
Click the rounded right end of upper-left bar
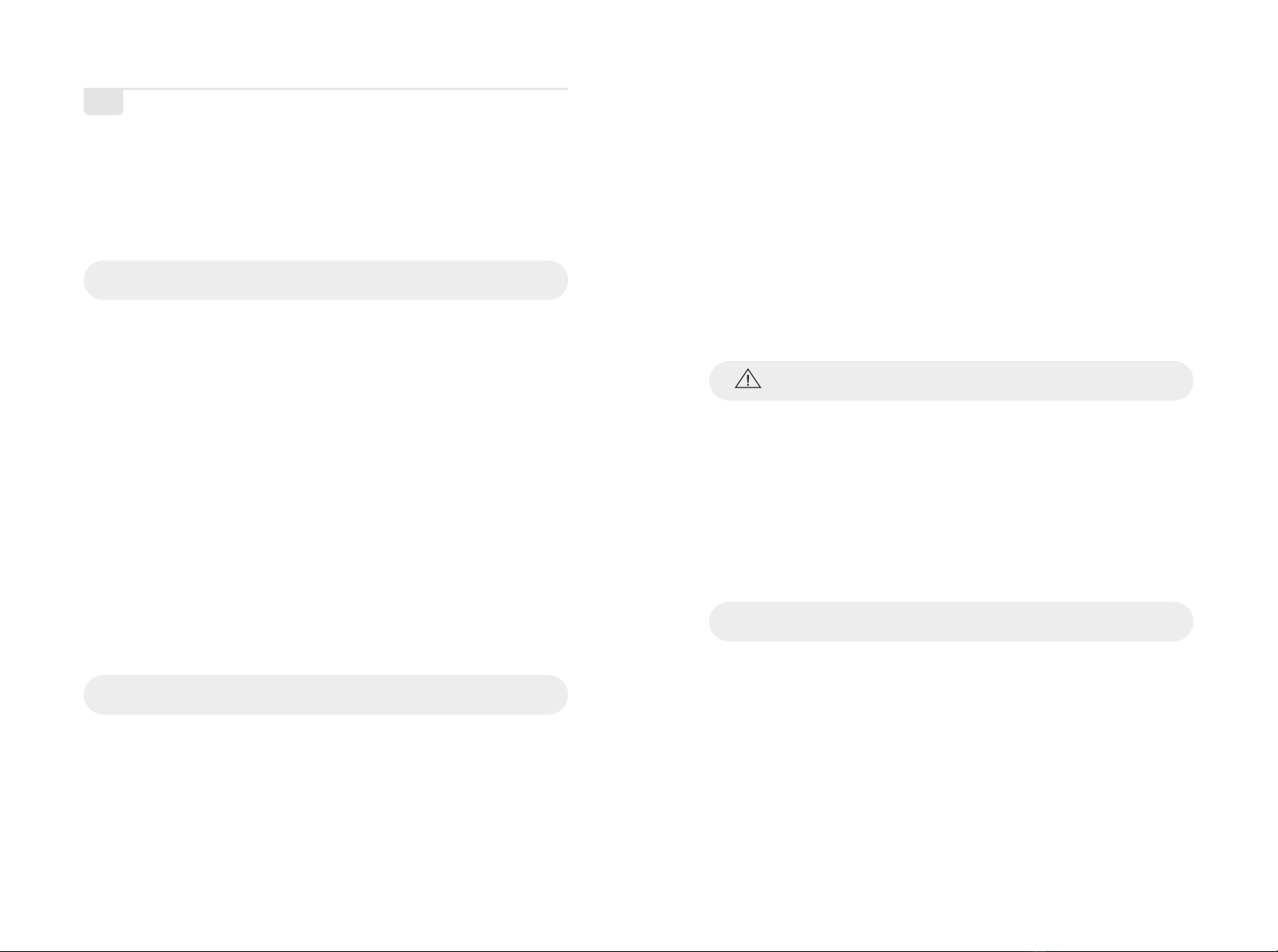555,280
